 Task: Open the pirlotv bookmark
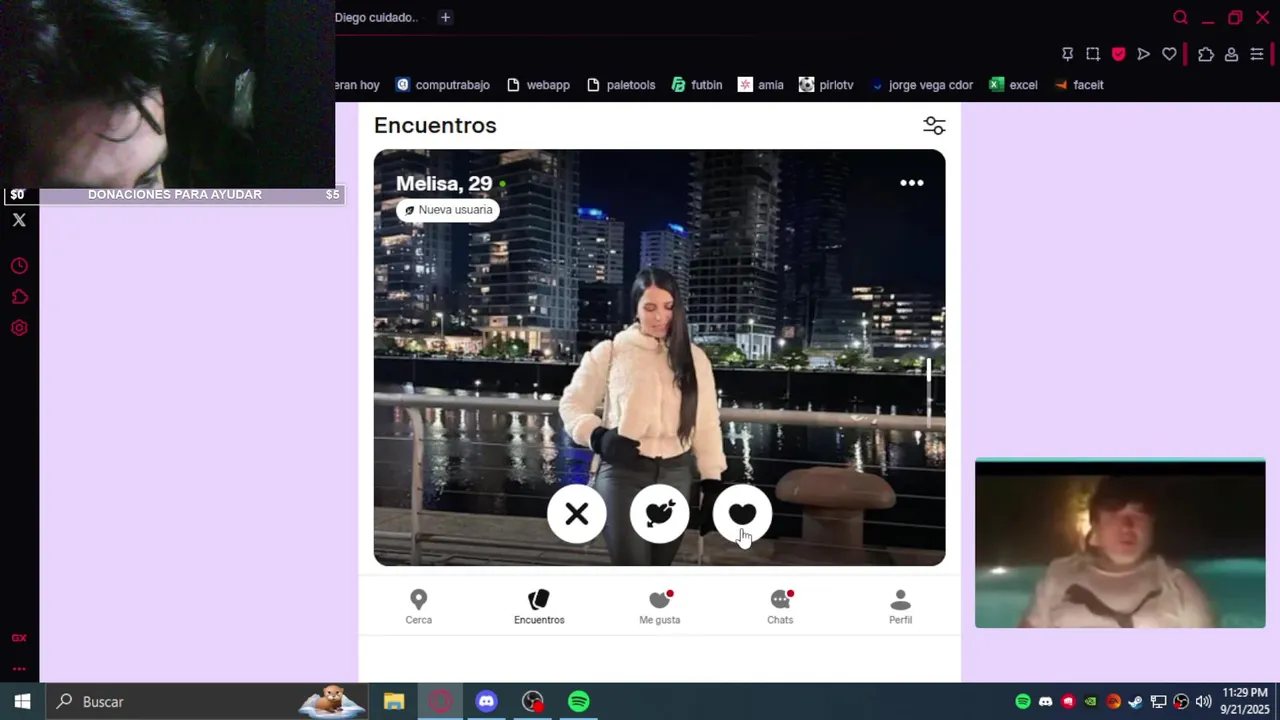(x=826, y=85)
